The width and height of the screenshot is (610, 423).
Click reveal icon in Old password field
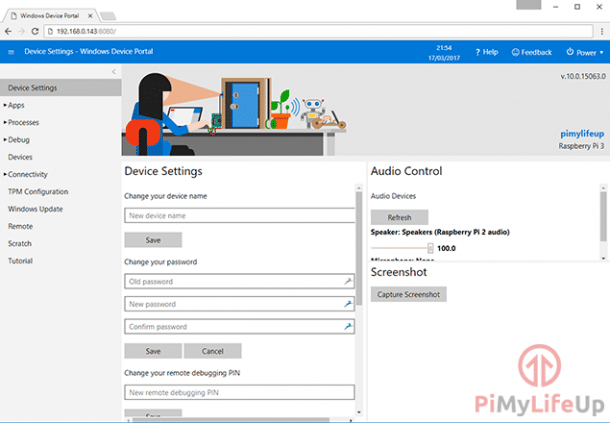[x=348, y=282]
